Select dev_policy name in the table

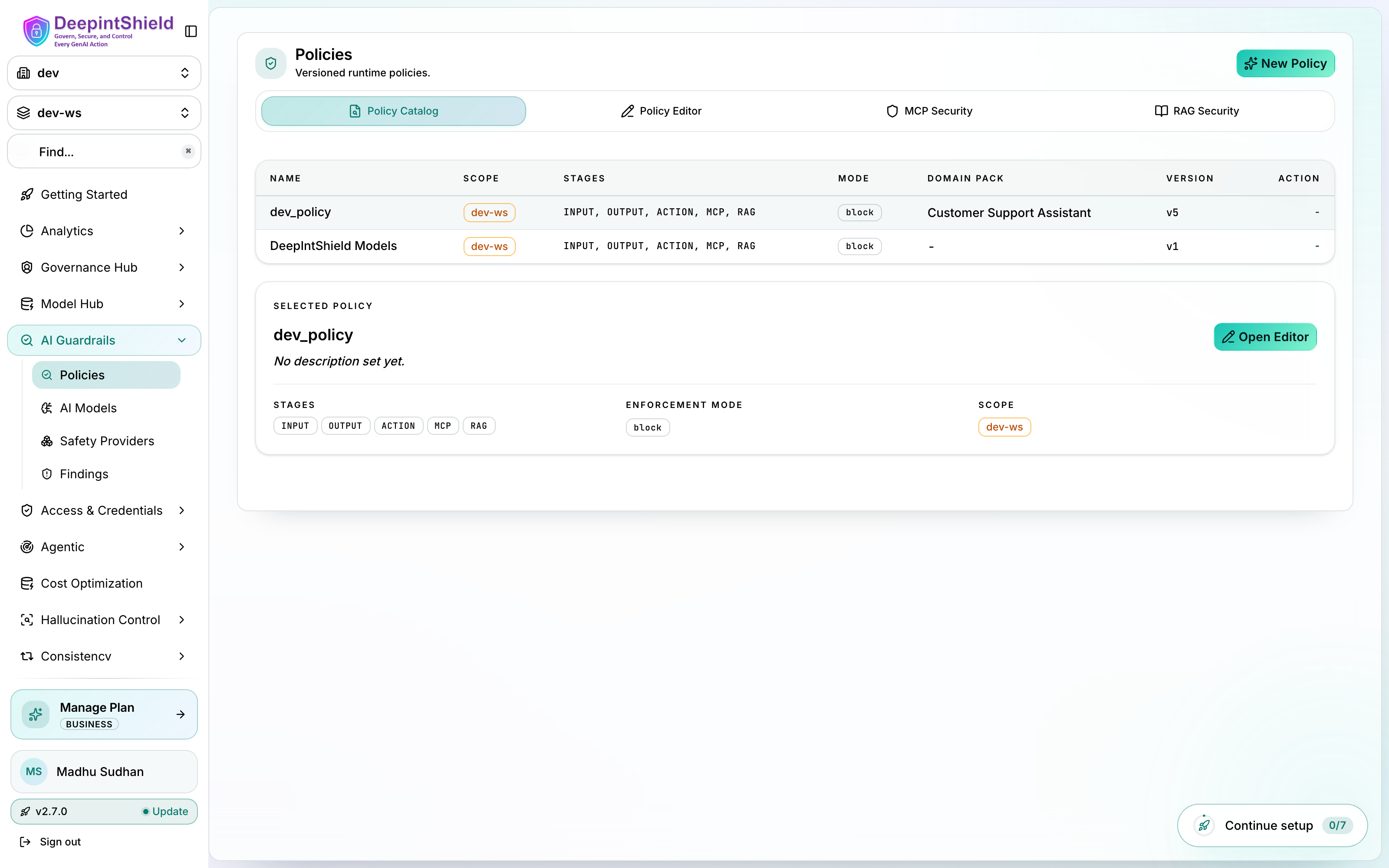click(x=300, y=212)
